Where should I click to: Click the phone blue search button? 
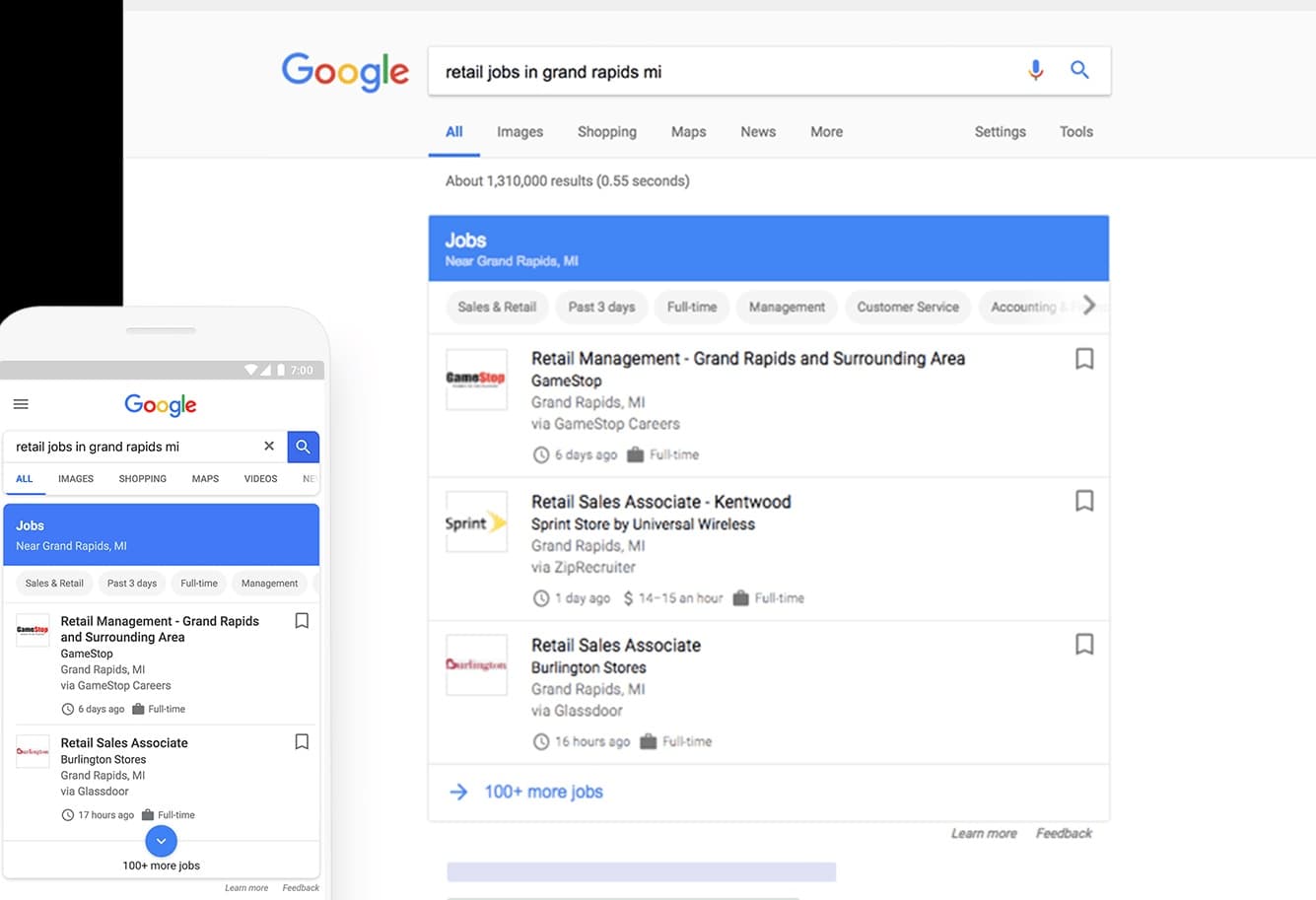tap(304, 447)
